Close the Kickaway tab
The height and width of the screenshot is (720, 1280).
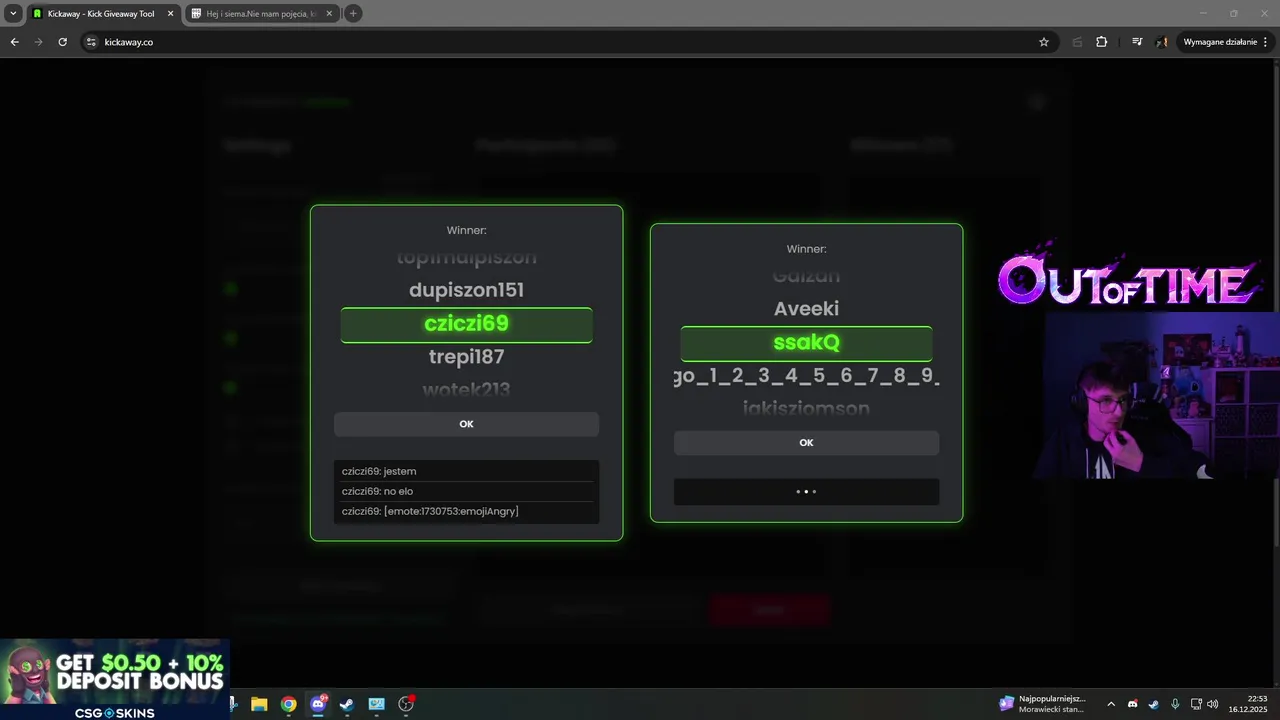[169, 14]
